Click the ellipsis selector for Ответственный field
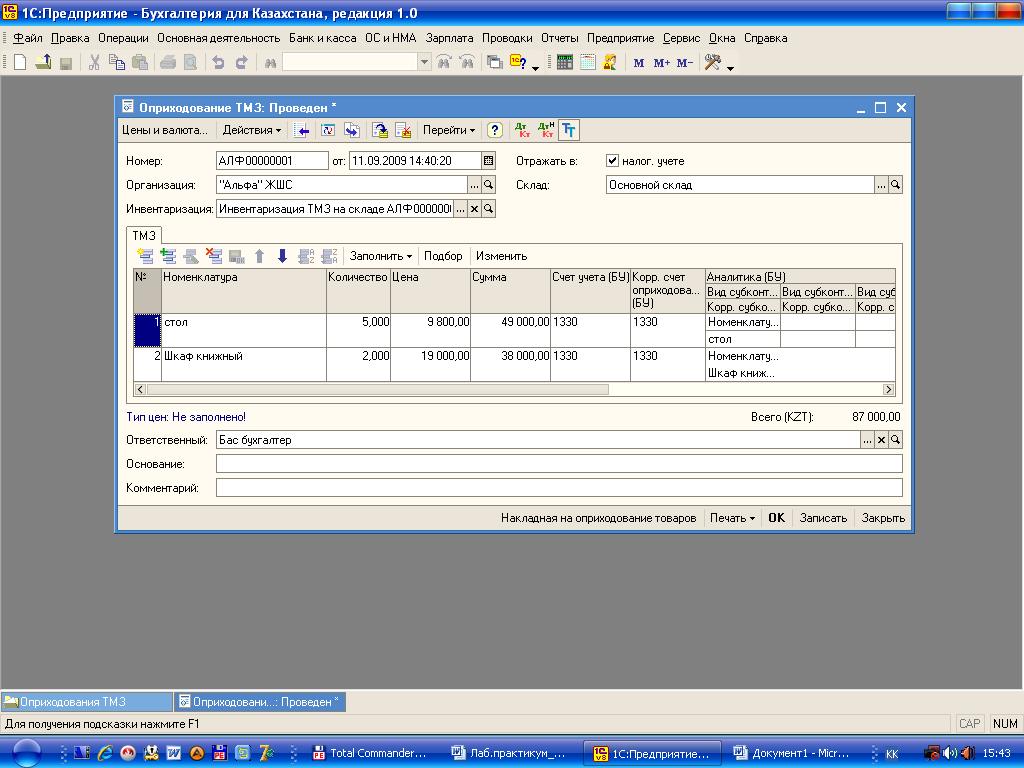The height and width of the screenshot is (768, 1024). 867,440
